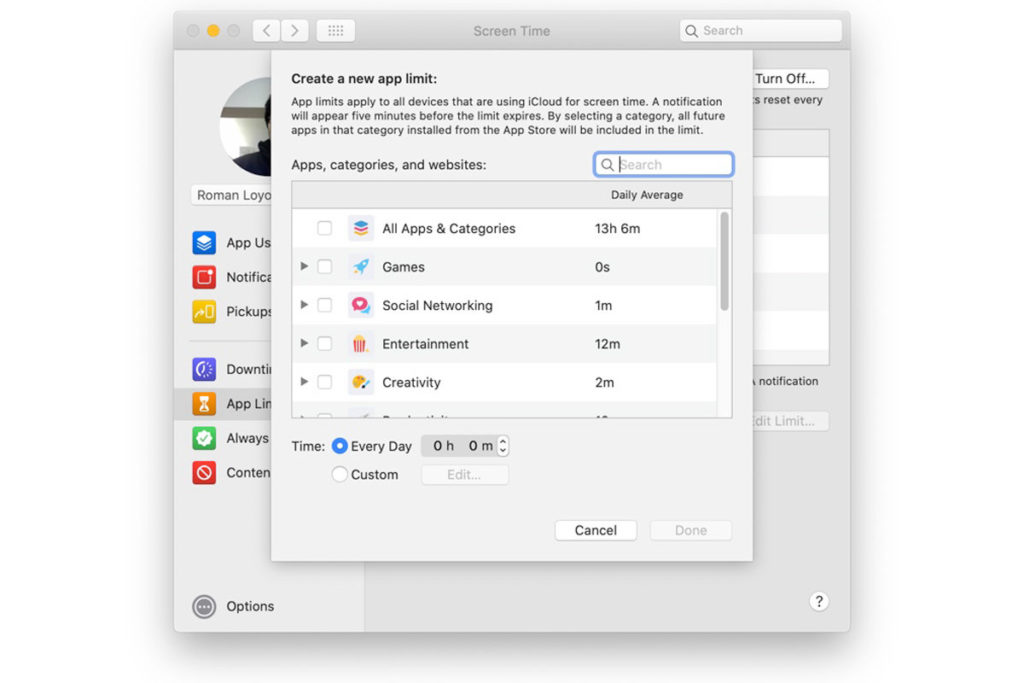Click the Turn Off... button
Image resolution: width=1024 pixels, height=683 pixels.
(x=791, y=79)
